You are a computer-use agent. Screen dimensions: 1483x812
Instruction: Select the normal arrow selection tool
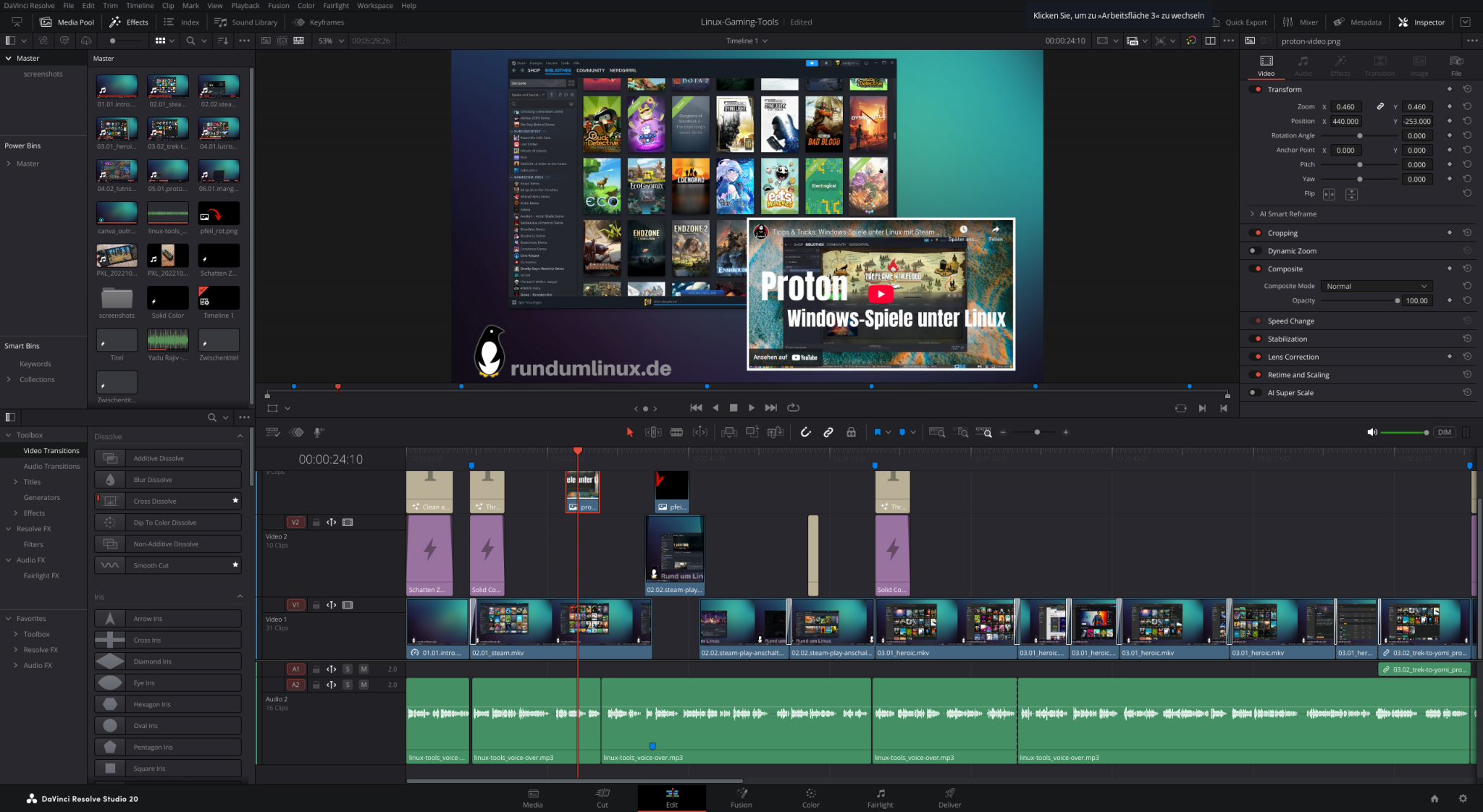(629, 432)
